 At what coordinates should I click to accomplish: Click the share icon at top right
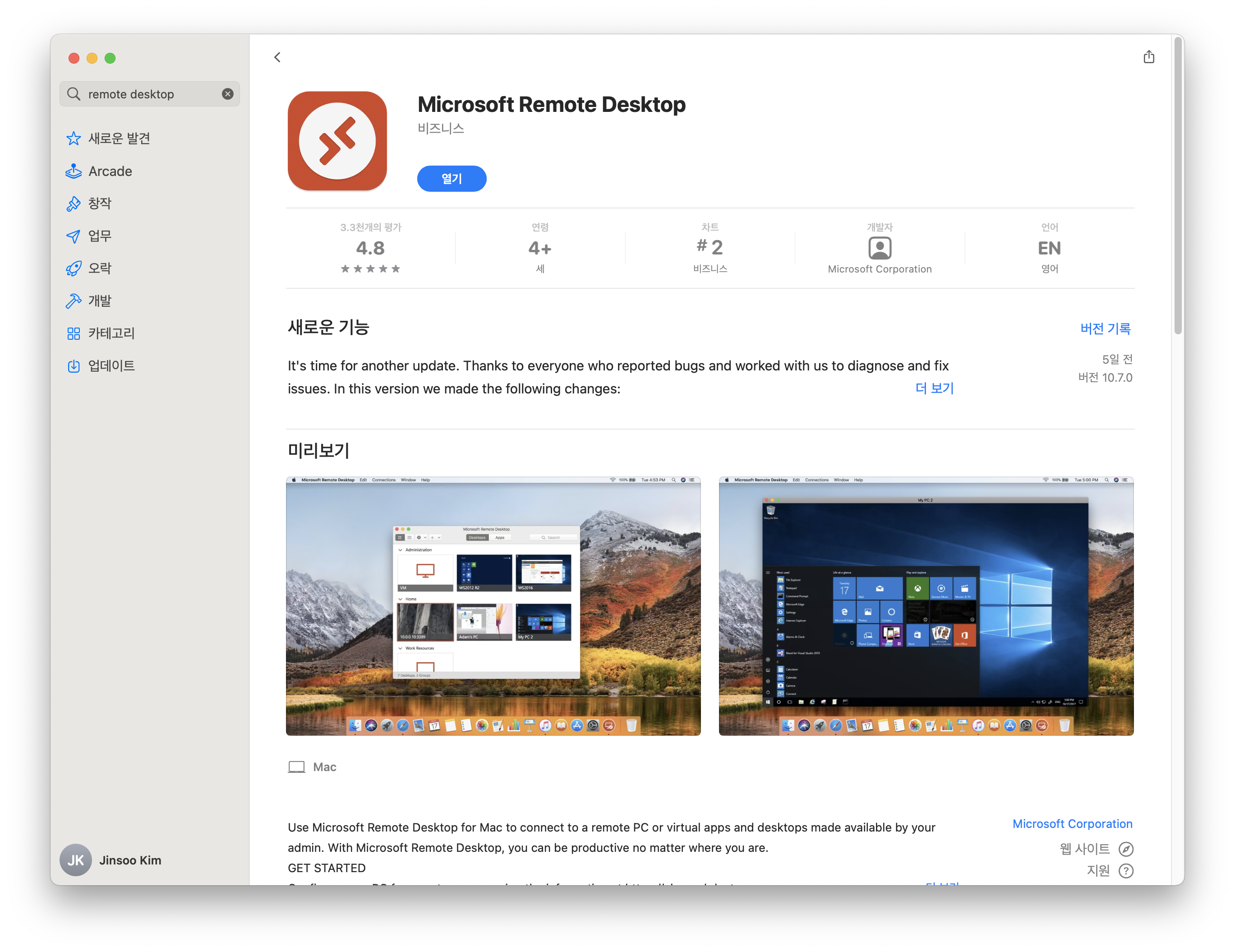tap(1148, 57)
